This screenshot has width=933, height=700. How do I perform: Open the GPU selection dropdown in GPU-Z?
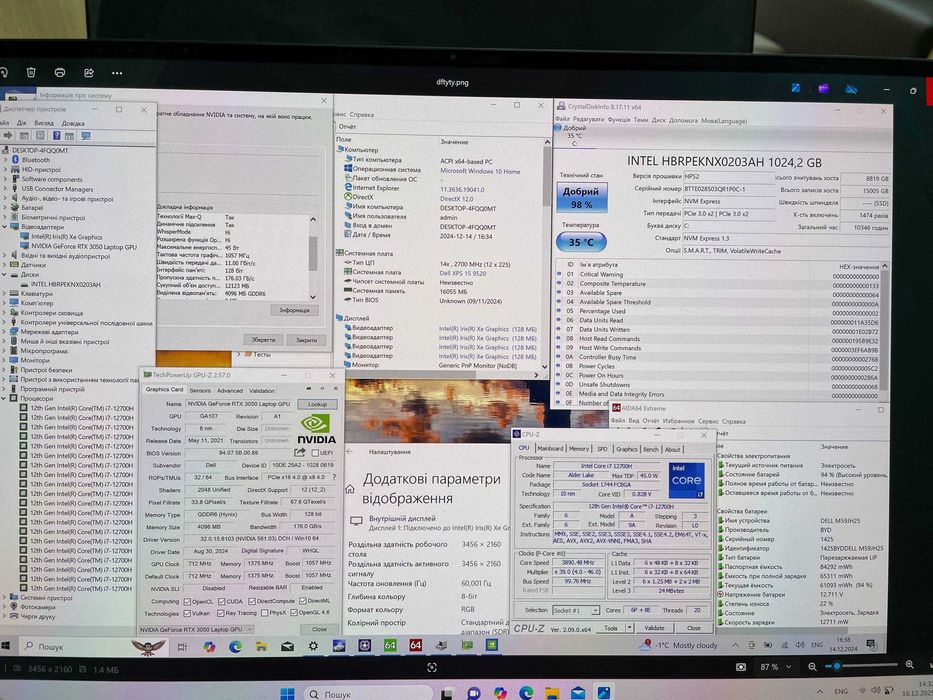tap(197, 629)
